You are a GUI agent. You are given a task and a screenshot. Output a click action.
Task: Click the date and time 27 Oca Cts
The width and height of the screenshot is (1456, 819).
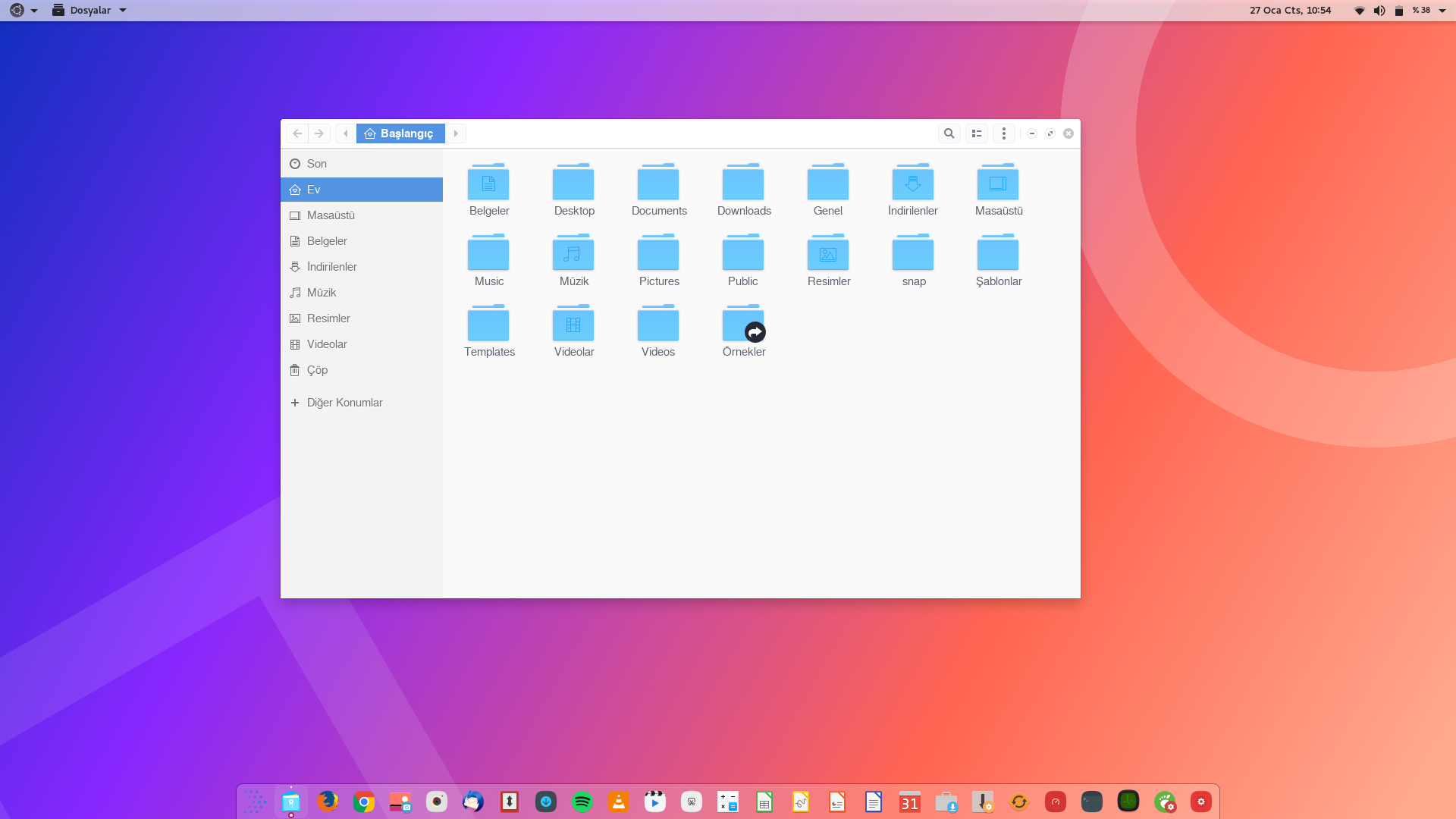pyautogui.click(x=1290, y=10)
